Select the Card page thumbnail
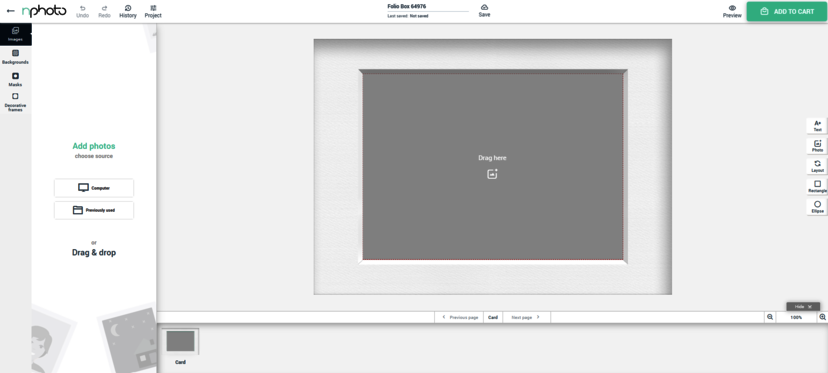 pos(181,342)
